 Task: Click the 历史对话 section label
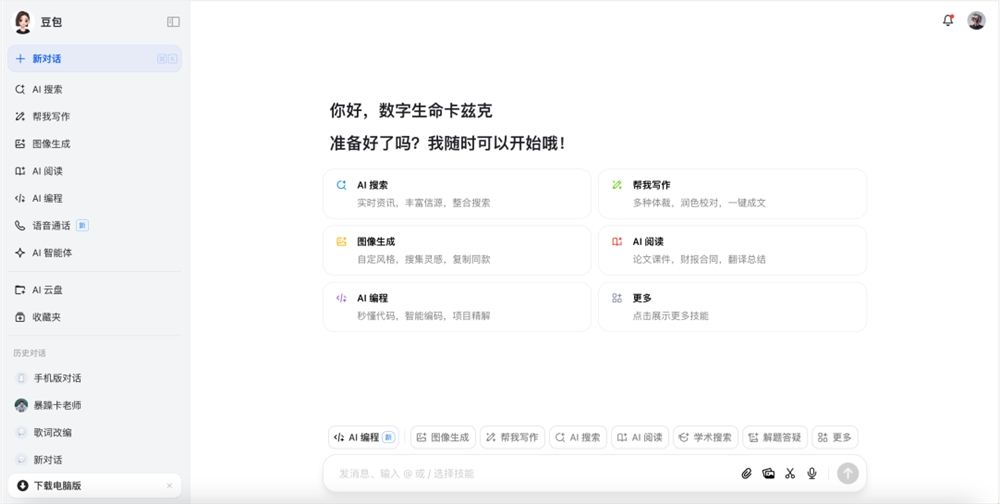coord(29,353)
